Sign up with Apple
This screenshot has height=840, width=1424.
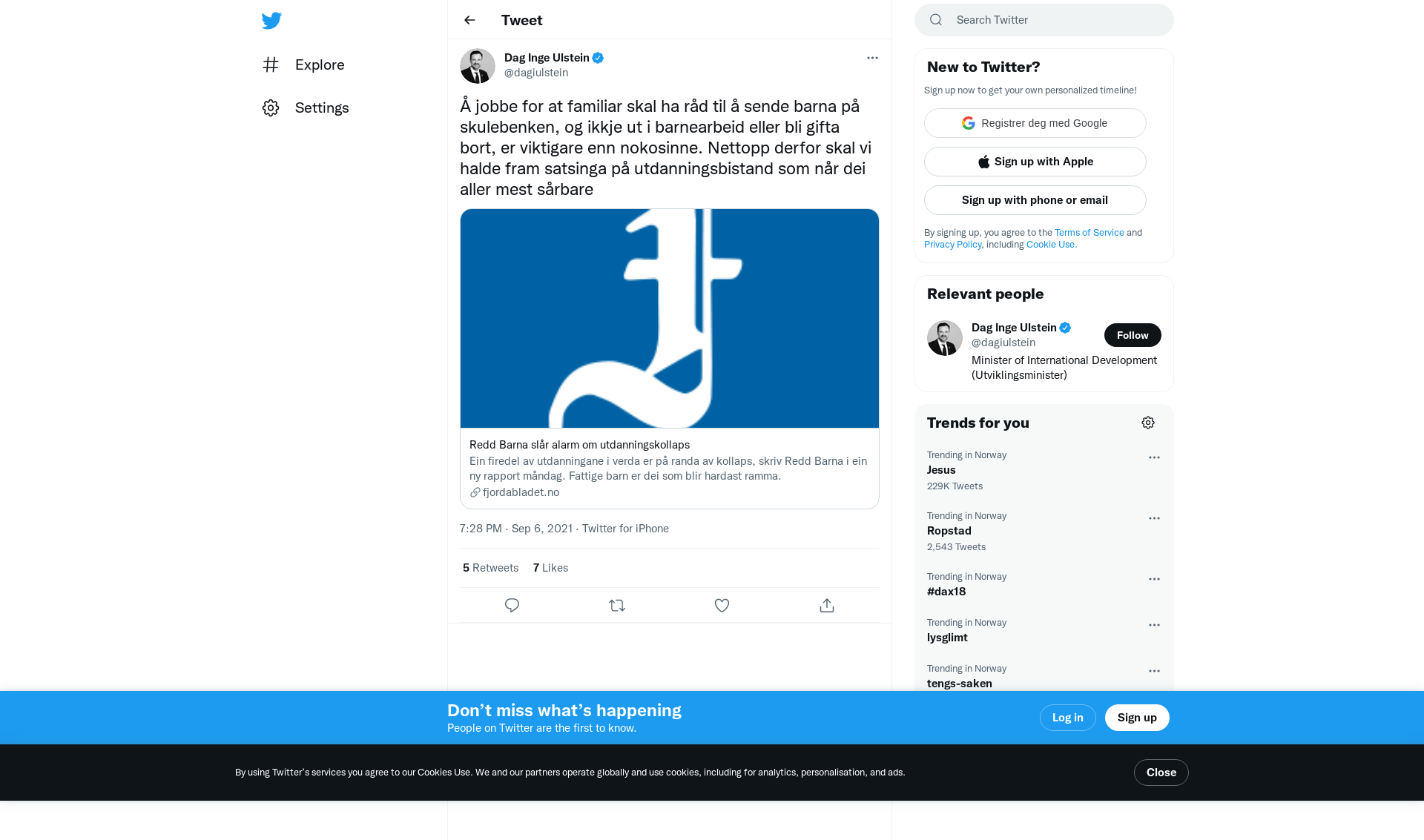click(x=1035, y=162)
